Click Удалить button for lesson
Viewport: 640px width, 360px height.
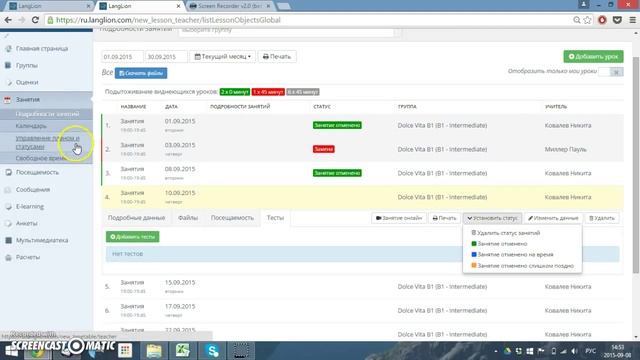602,218
